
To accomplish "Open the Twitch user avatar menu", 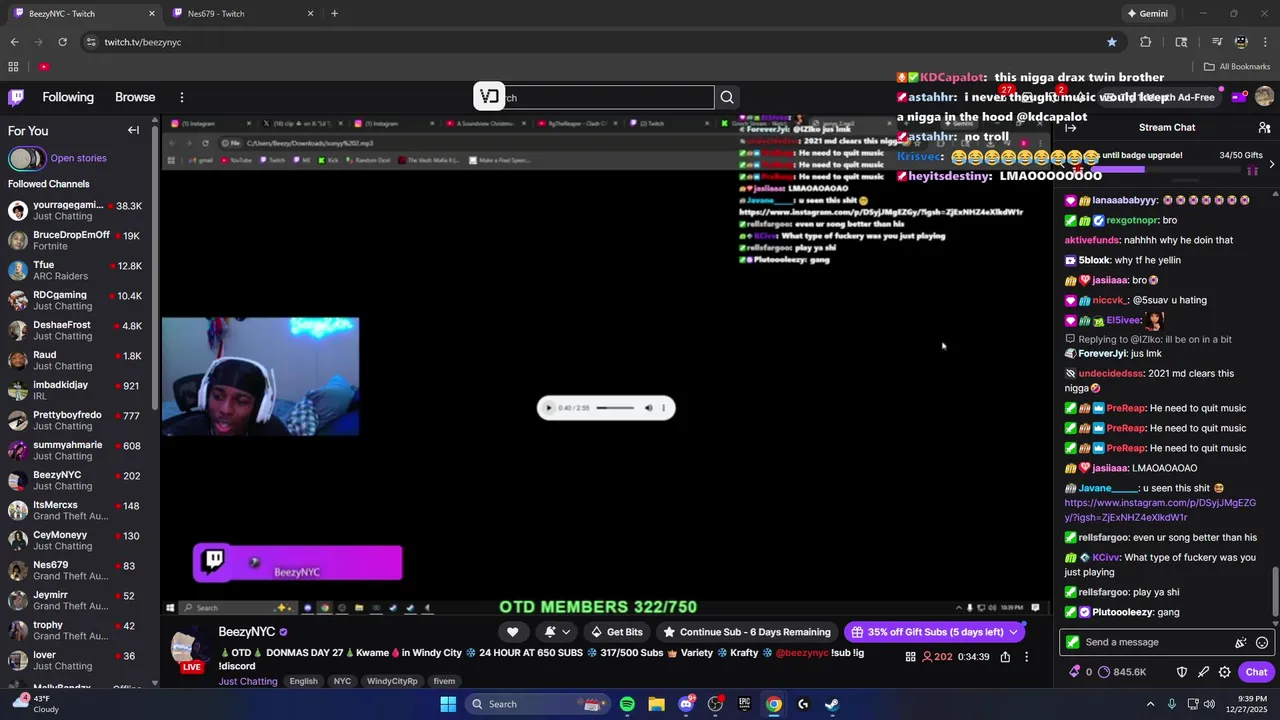I will [x=1264, y=97].
